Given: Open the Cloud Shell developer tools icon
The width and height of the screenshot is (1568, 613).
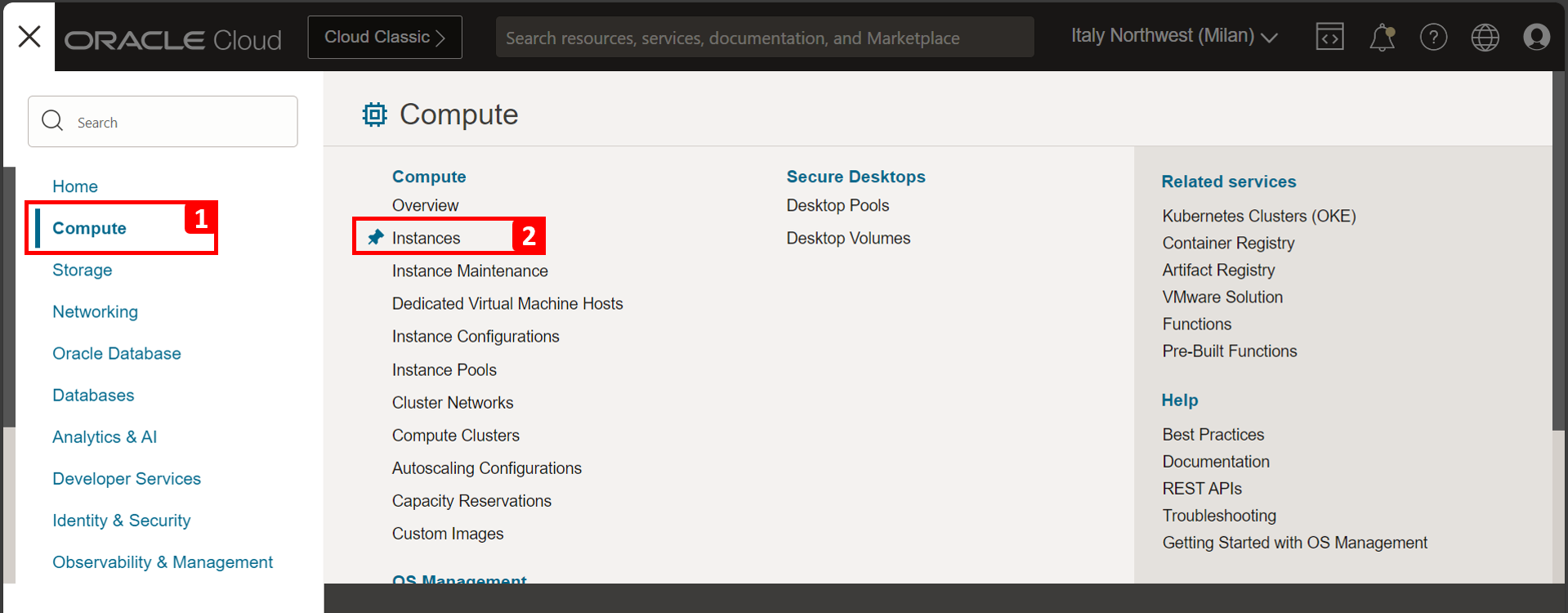Looking at the screenshot, I should coord(1329,37).
